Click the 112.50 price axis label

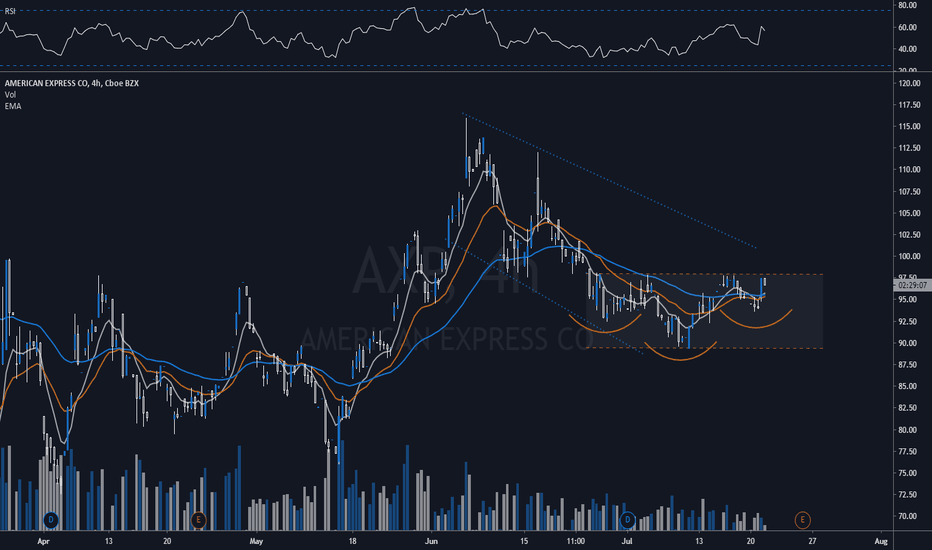click(909, 148)
